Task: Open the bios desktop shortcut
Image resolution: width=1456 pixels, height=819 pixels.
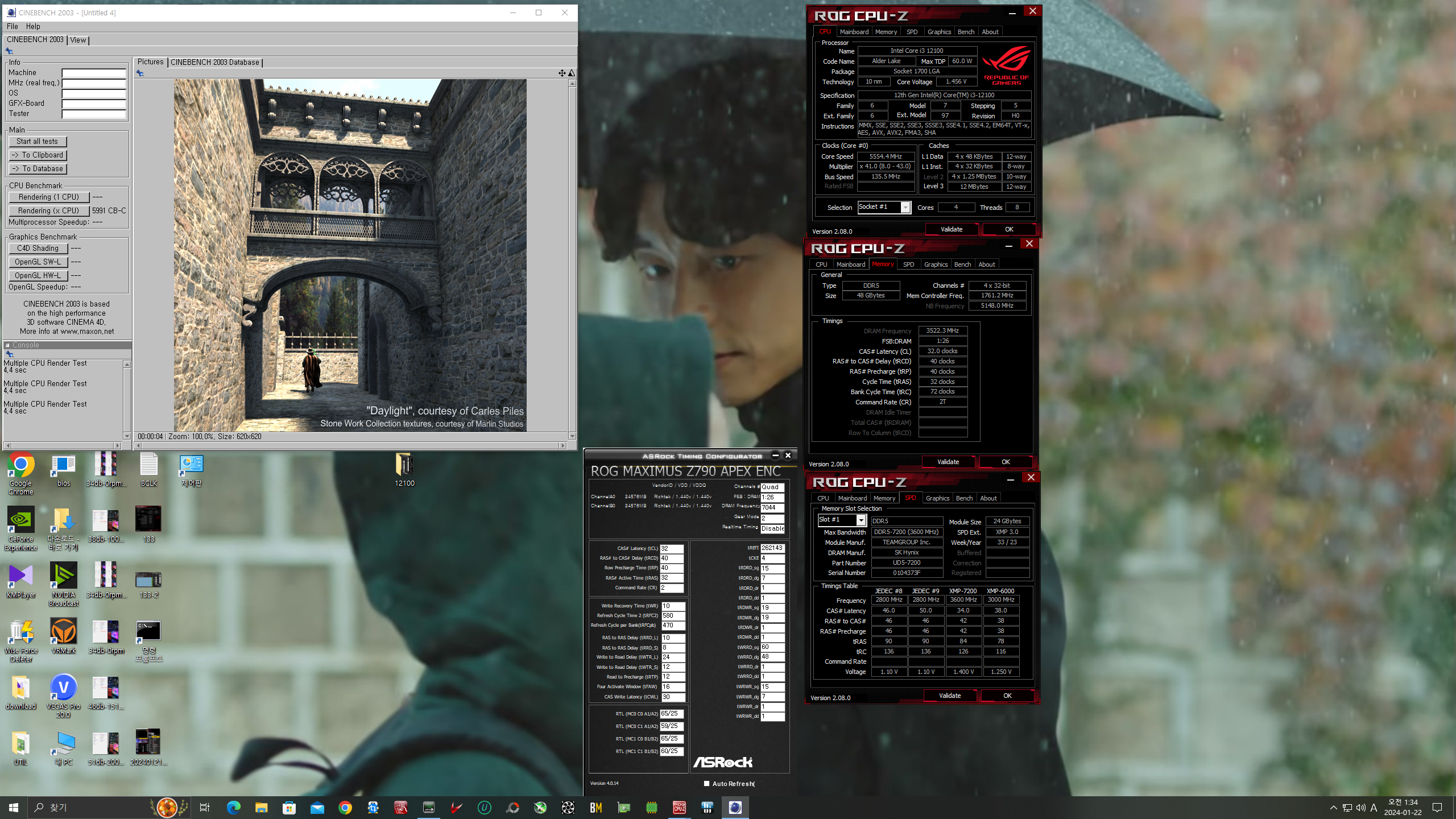Action: 64,470
